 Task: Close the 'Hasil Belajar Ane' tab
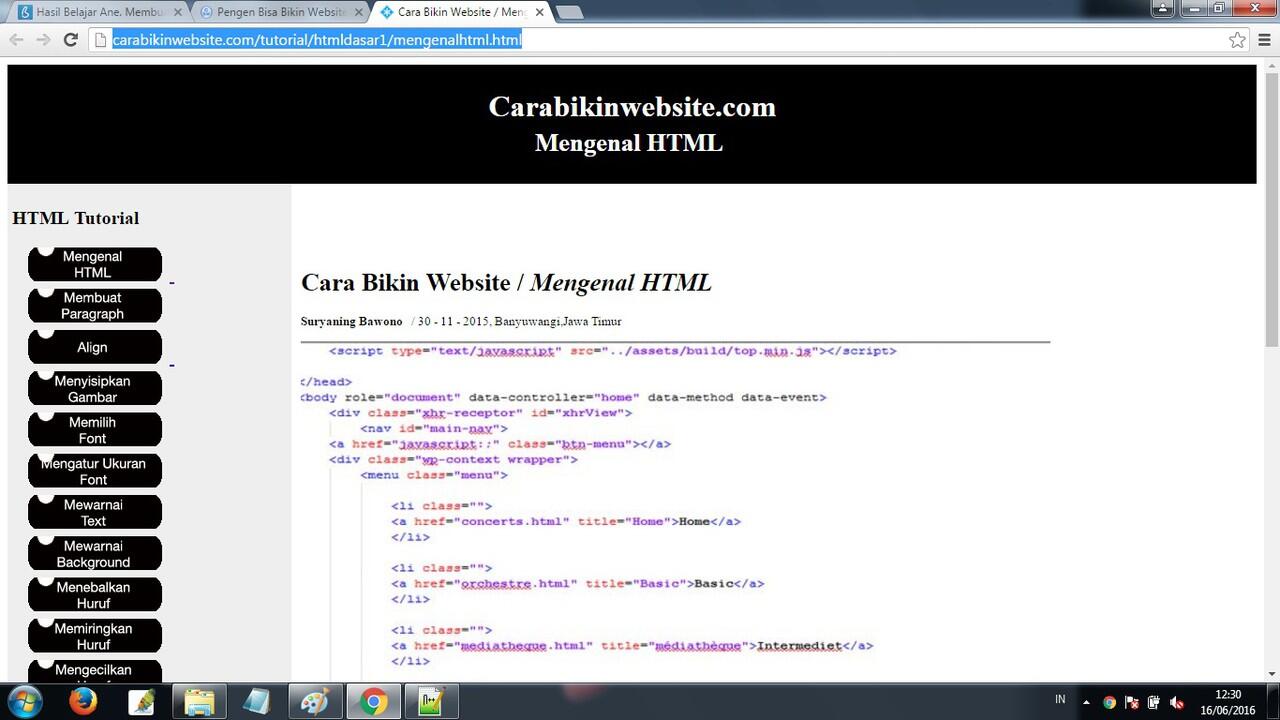178,13
